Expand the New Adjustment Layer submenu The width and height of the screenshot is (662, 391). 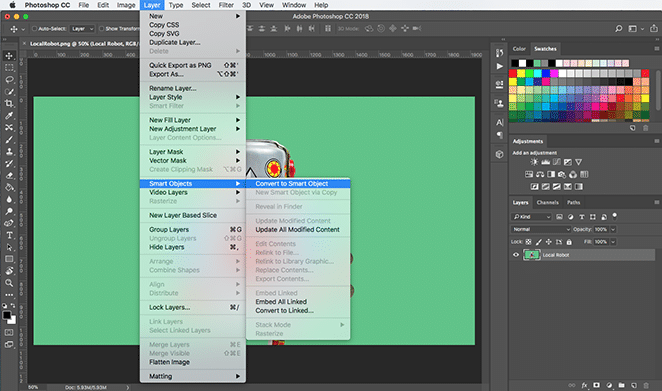tap(193, 129)
